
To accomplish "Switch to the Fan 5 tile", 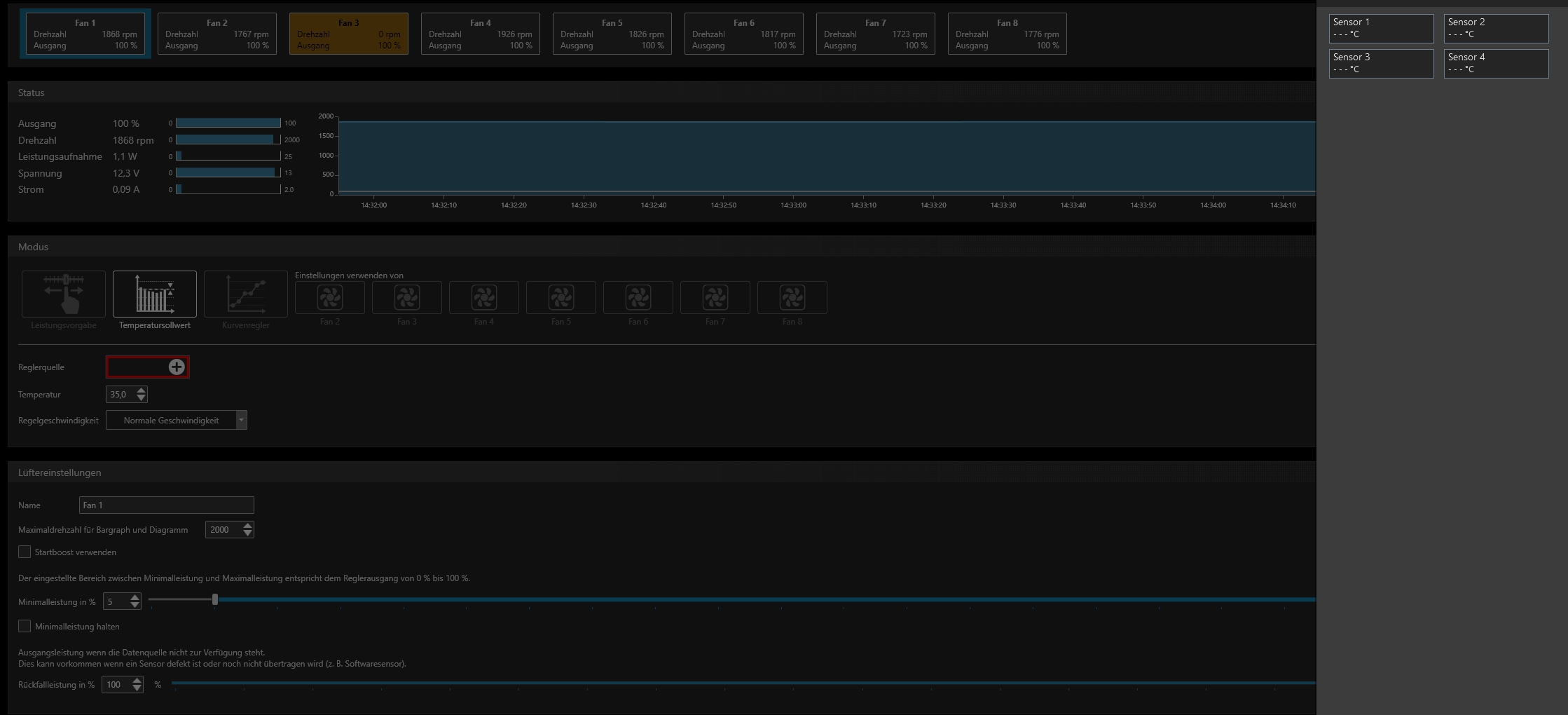I will (x=612, y=34).
